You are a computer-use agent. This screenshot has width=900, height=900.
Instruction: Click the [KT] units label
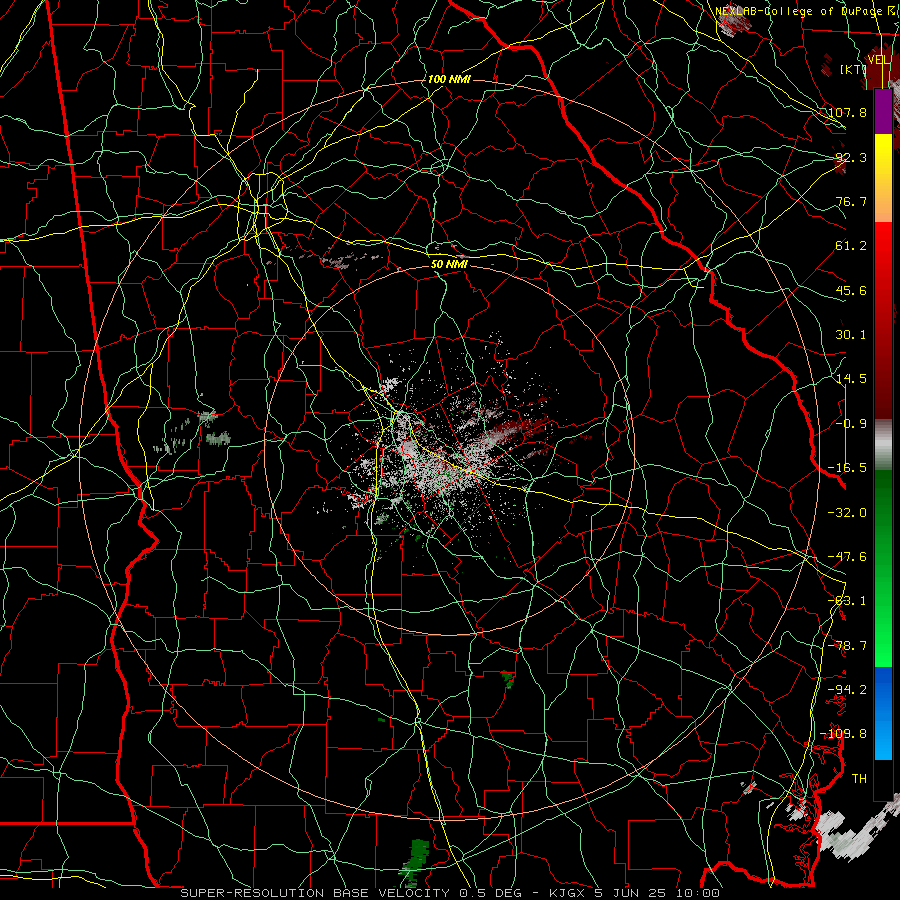pyautogui.click(x=853, y=69)
